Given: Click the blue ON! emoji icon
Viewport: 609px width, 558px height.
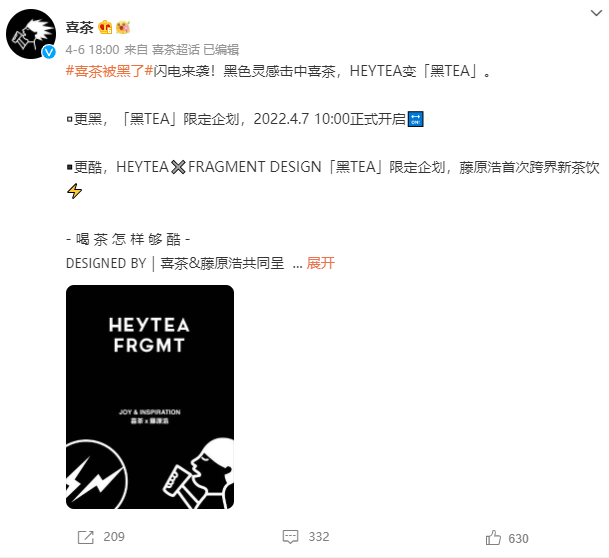Looking at the screenshot, I should 415,119.
